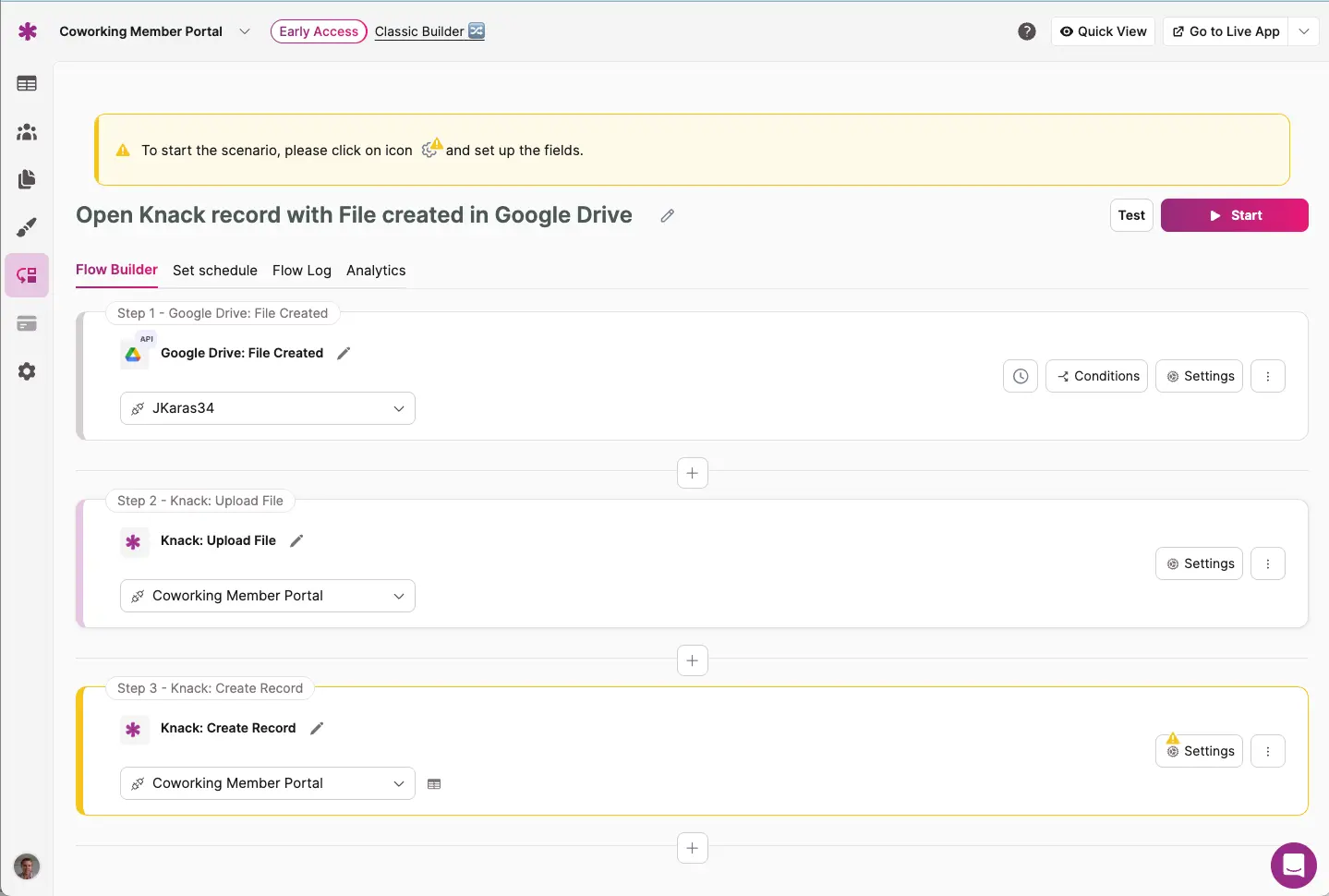Click the table icon in Step 3
This screenshot has height=896, width=1329.
point(434,784)
